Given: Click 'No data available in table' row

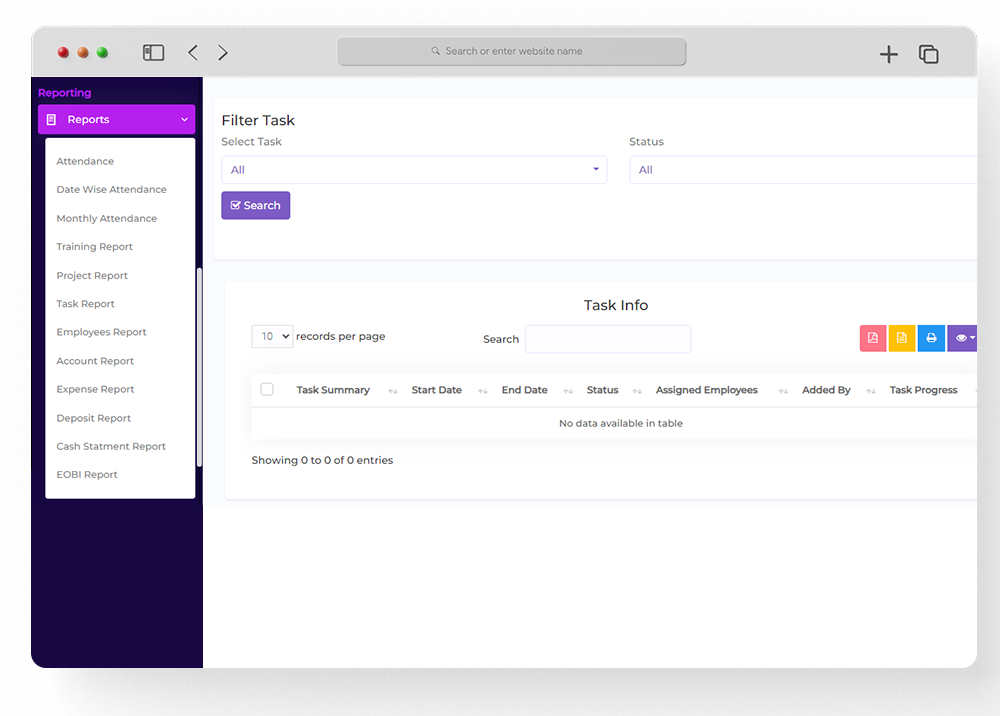Looking at the screenshot, I should (614, 423).
